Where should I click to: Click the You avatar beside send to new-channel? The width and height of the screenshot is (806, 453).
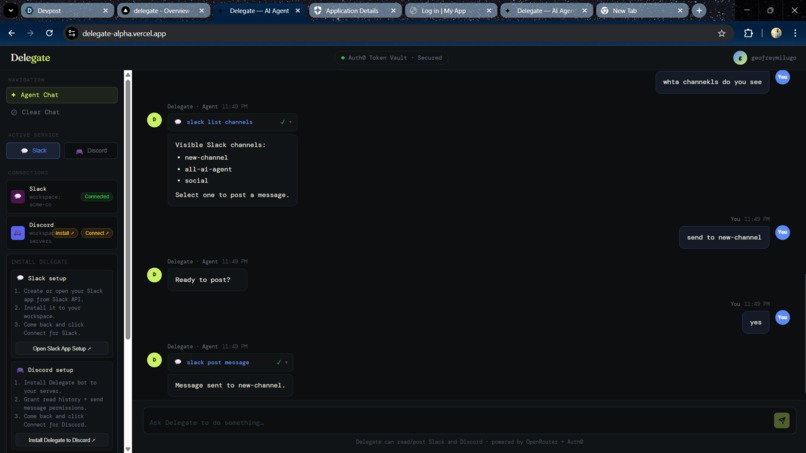(782, 232)
